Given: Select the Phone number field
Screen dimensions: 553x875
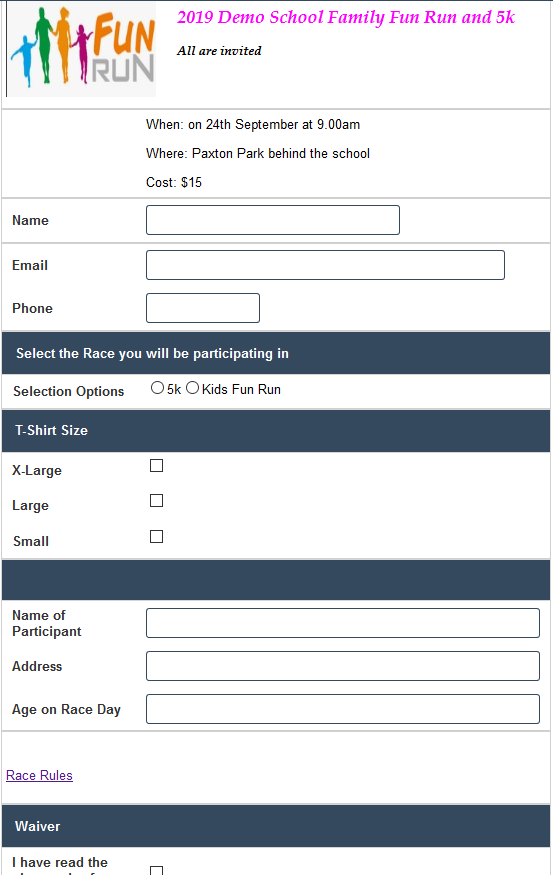Looking at the screenshot, I should pos(203,308).
